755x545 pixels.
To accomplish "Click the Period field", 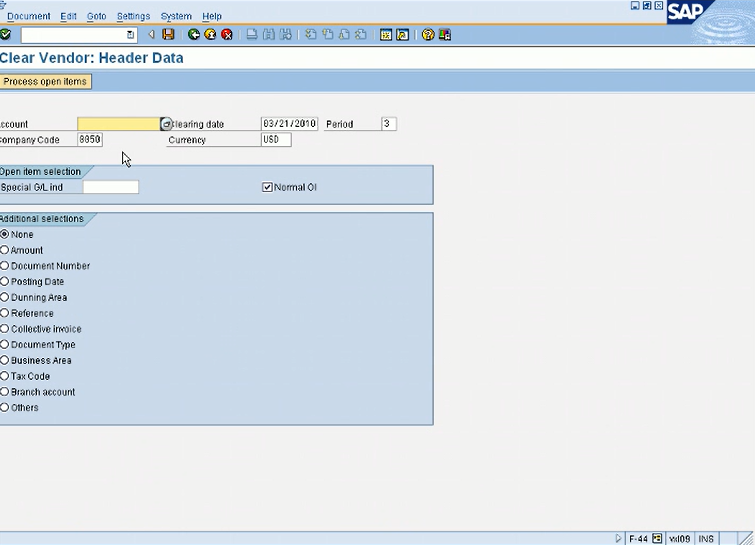I will click(389, 124).
